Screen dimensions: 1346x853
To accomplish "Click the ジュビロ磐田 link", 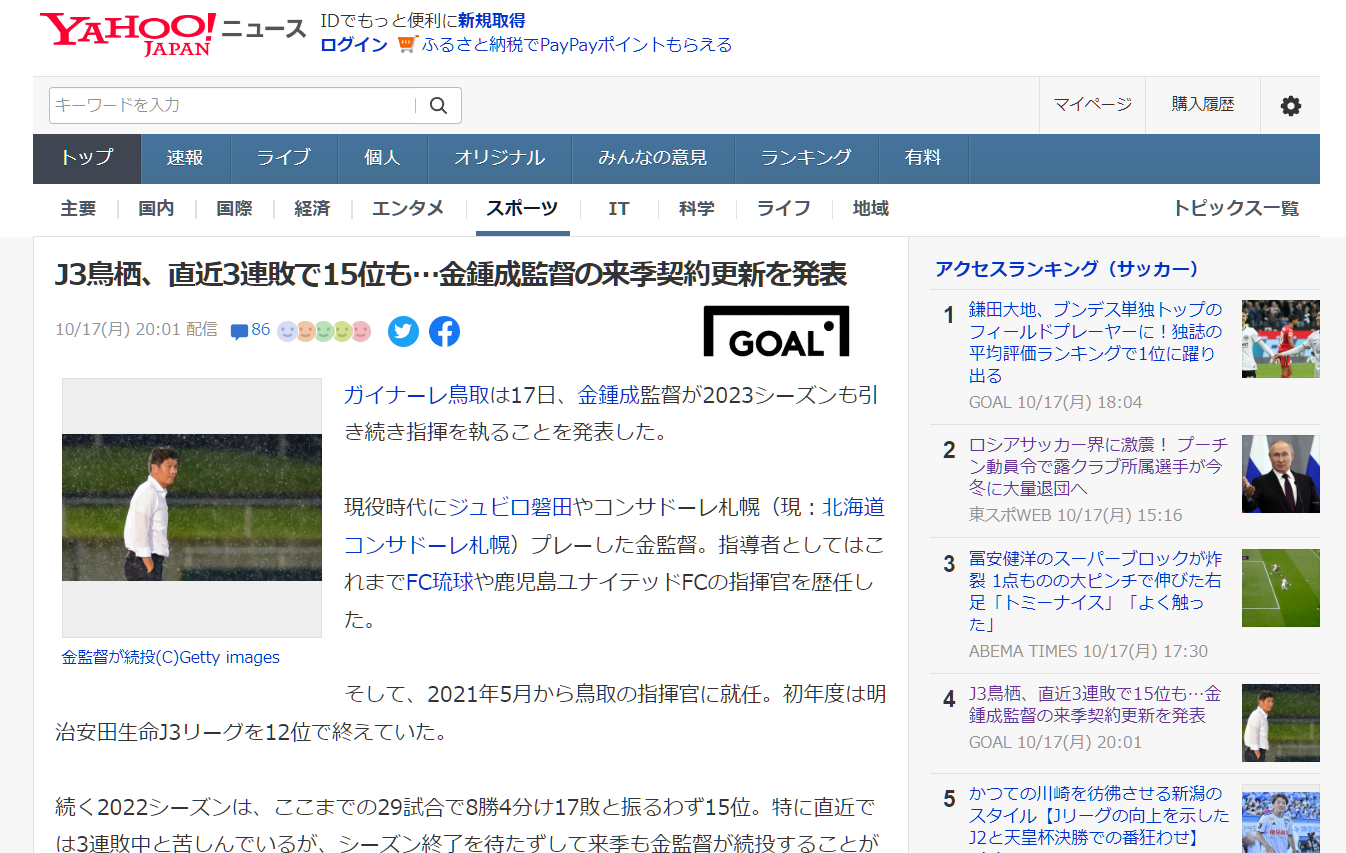I will [x=510, y=507].
